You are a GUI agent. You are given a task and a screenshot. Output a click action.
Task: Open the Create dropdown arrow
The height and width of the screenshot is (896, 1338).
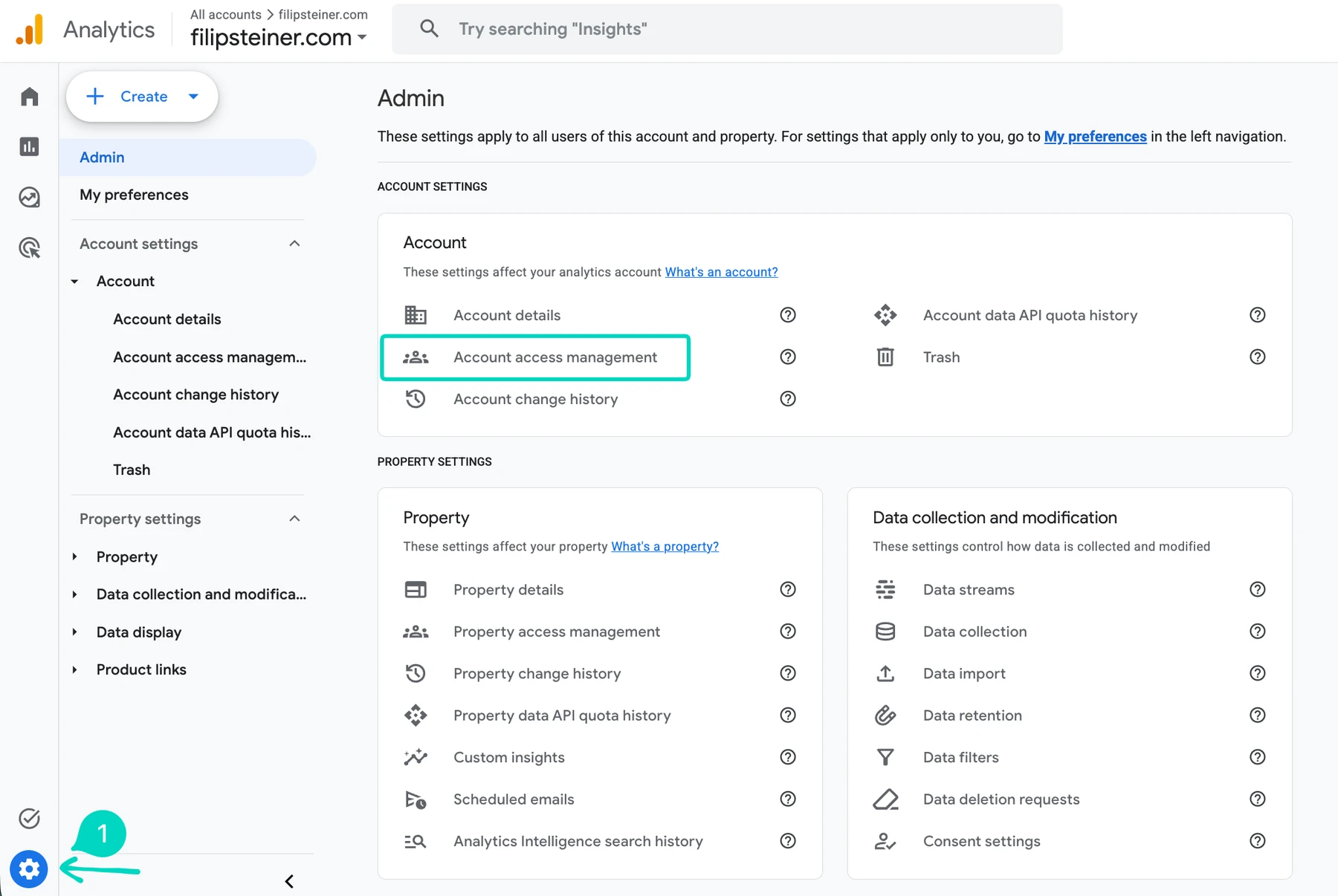[193, 97]
